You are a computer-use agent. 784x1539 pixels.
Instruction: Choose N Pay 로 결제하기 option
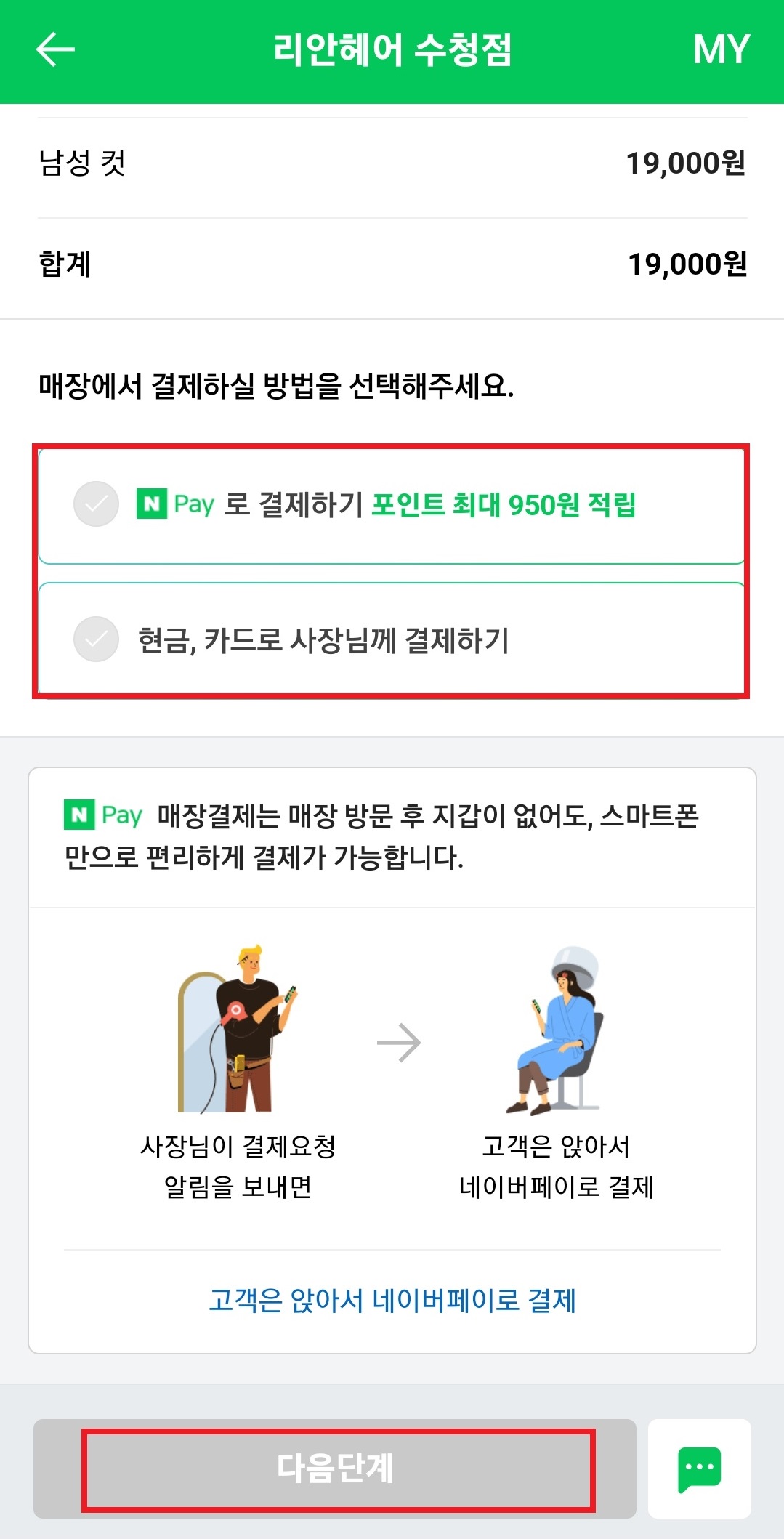tap(392, 506)
